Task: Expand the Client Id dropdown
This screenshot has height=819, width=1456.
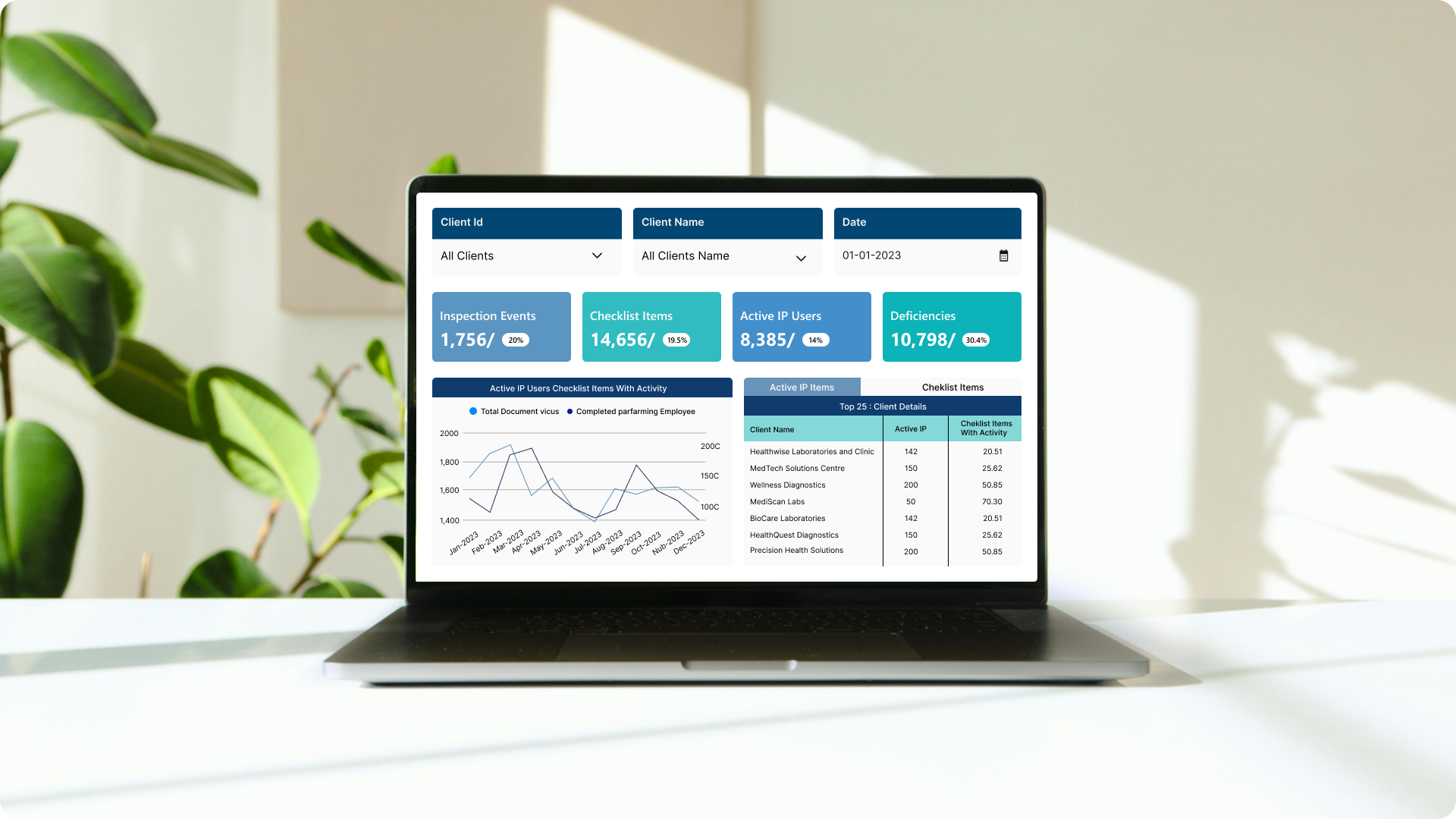Action: pyautogui.click(x=598, y=256)
